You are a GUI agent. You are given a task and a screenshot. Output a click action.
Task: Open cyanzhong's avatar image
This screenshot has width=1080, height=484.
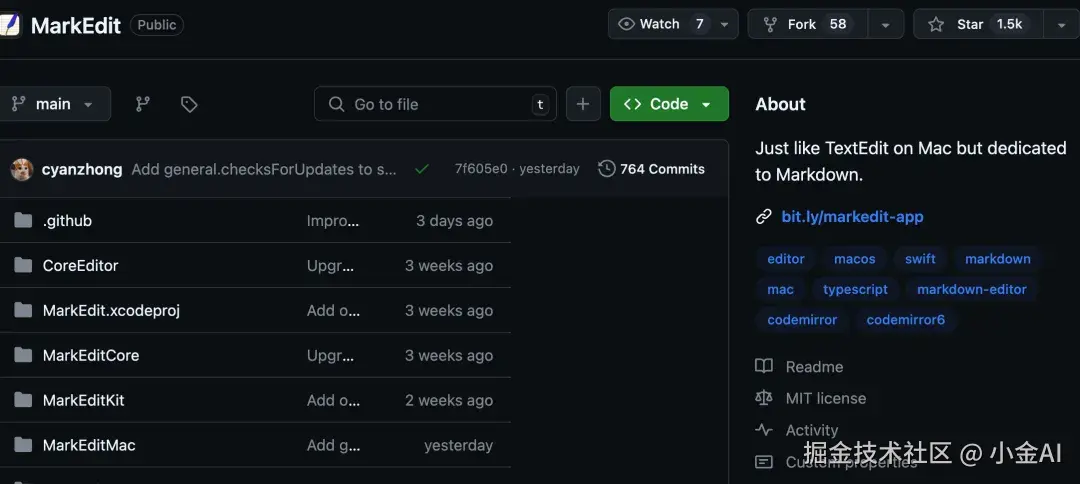22,169
